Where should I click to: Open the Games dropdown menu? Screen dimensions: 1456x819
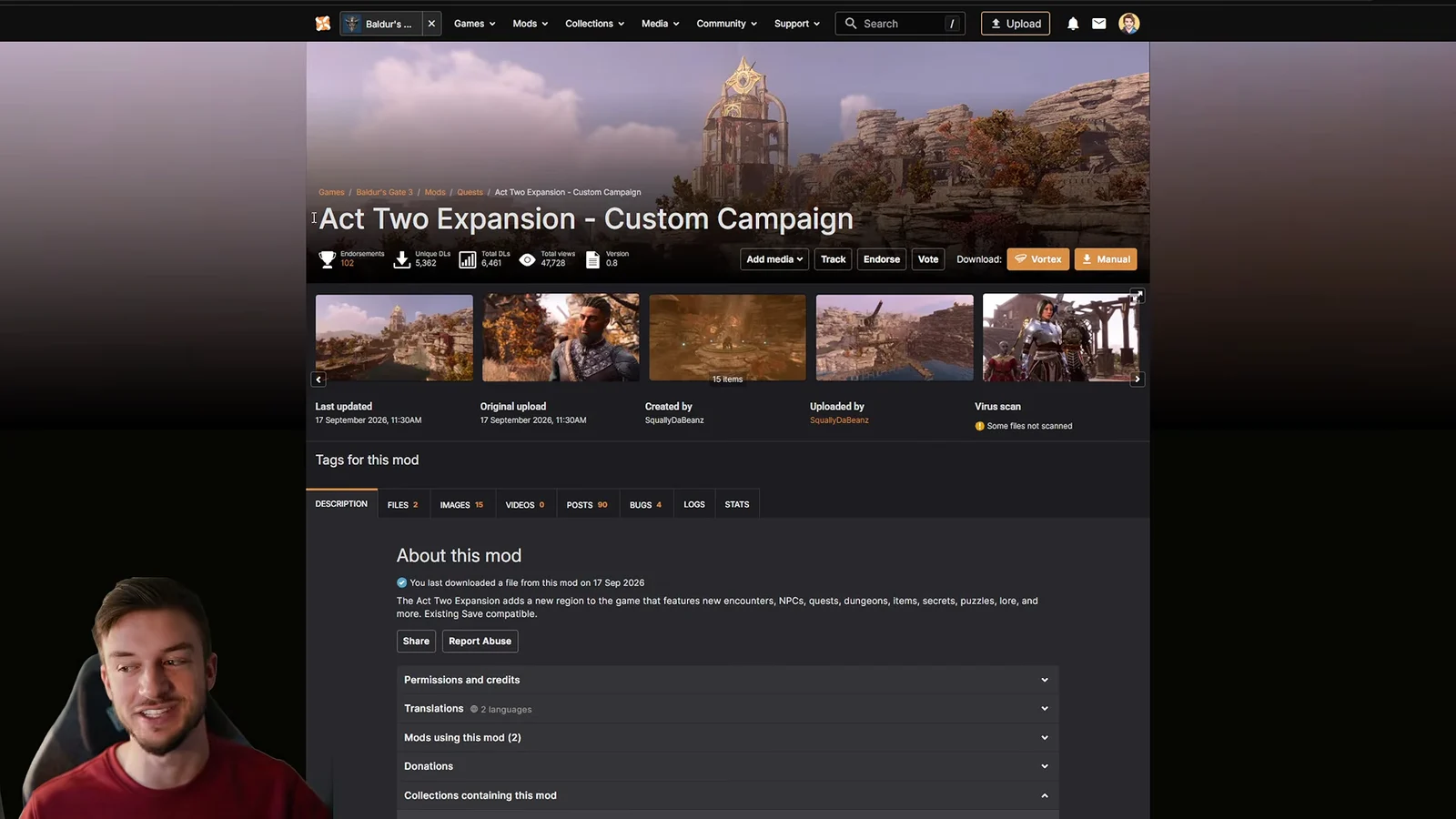pos(475,24)
